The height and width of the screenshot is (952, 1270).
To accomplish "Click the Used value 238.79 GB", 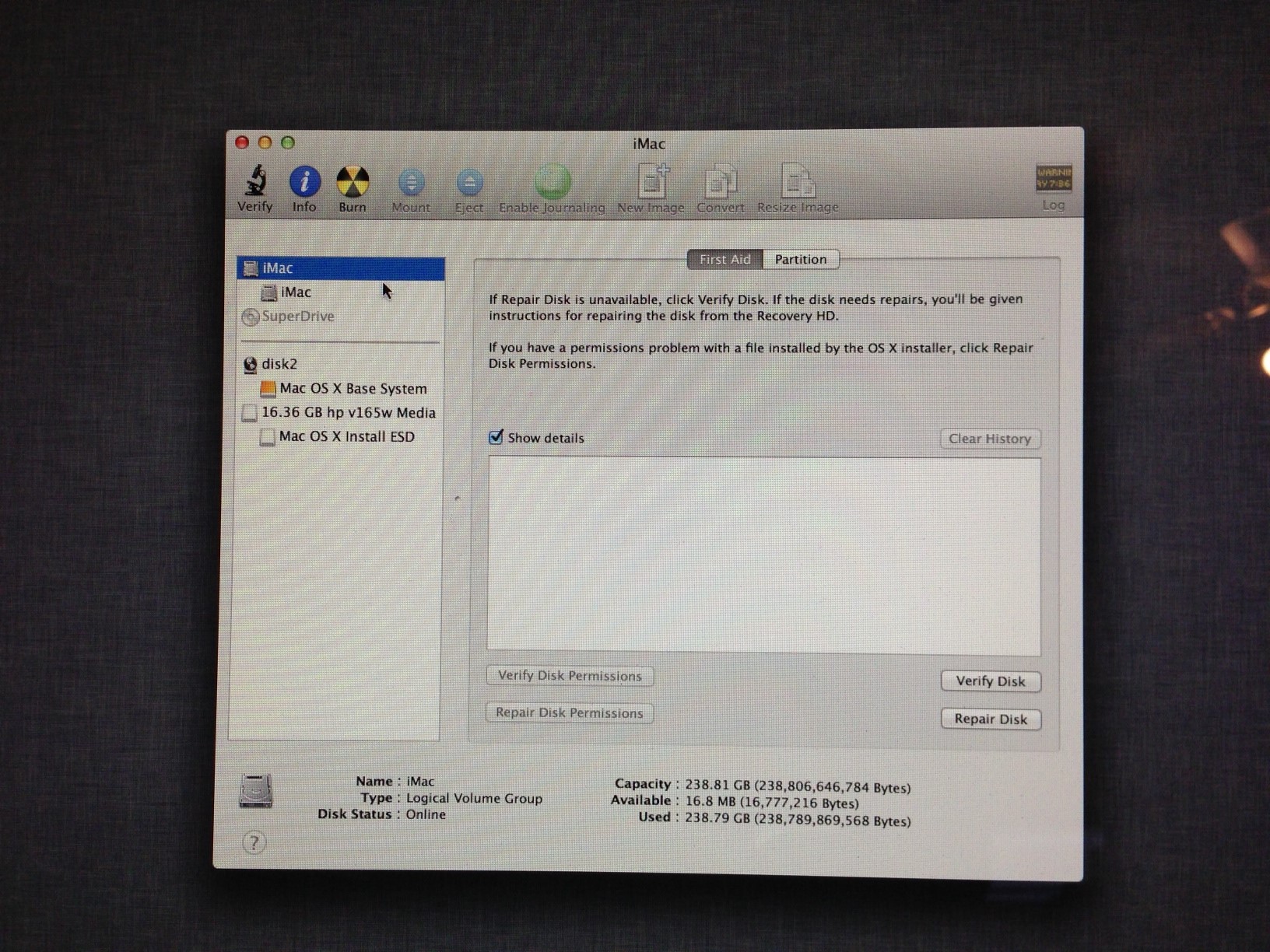I will 798,820.
